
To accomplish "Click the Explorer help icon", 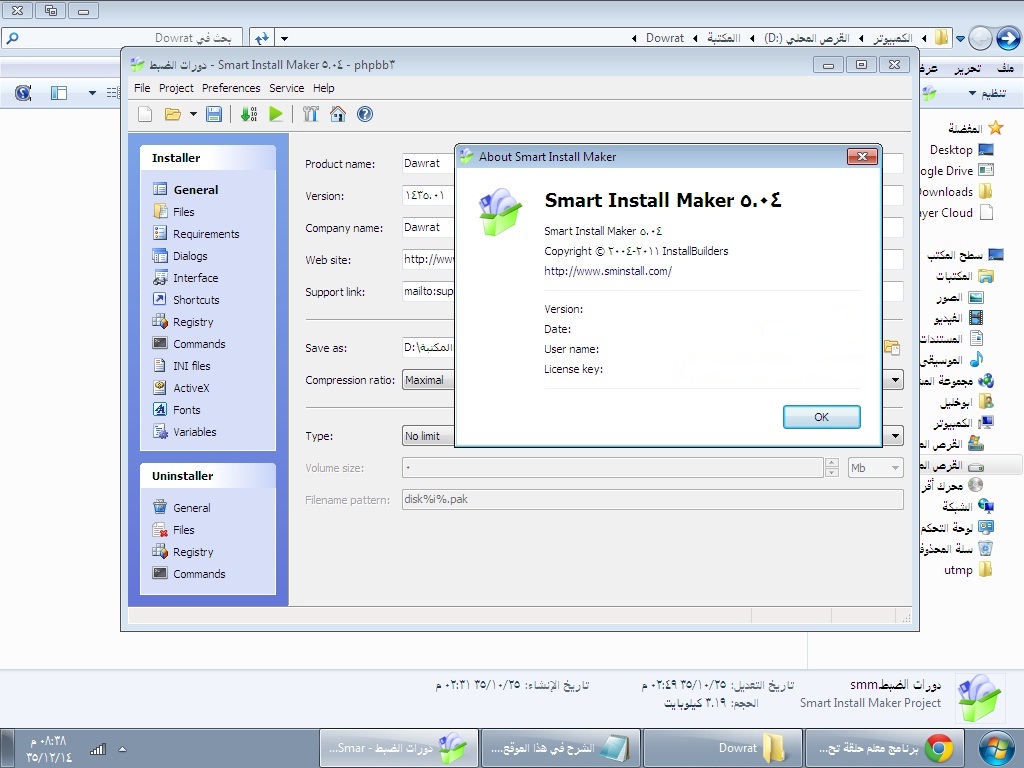I will (x=23, y=93).
